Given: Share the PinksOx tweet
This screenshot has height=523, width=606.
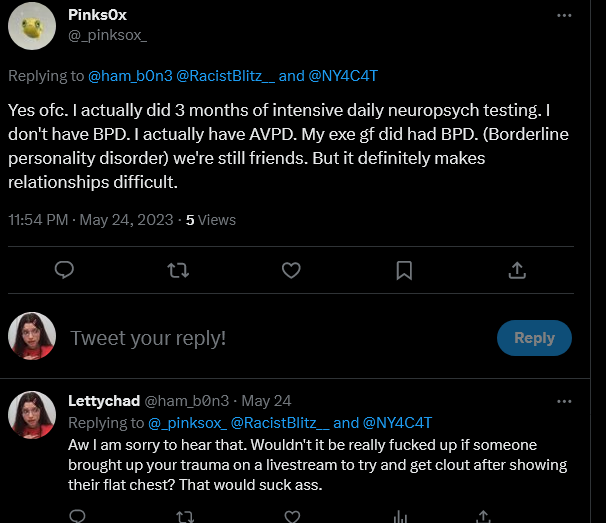Looking at the screenshot, I should (x=517, y=270).
